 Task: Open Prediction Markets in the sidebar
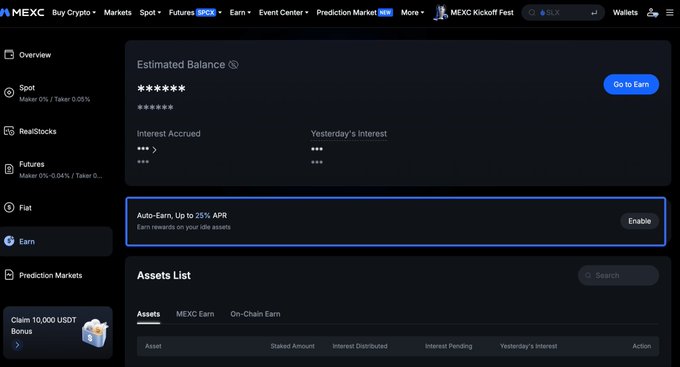tap(50, 275)
